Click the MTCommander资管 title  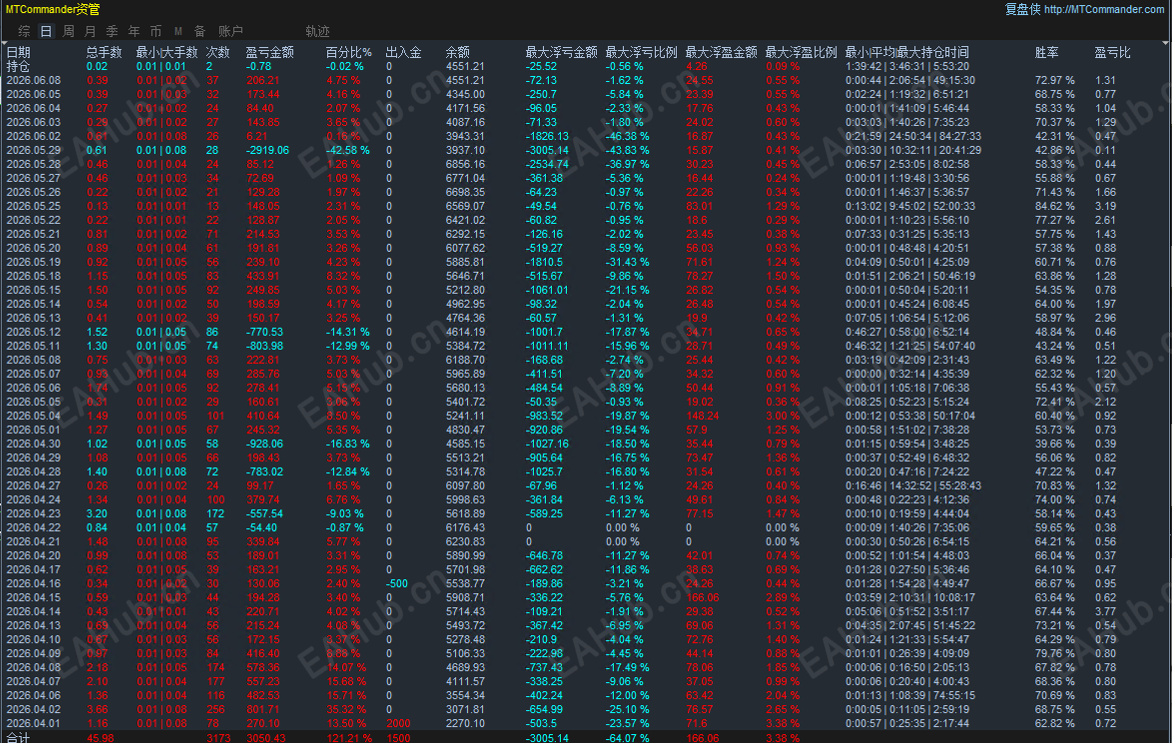pyautogui.click(x=52, y=9)
